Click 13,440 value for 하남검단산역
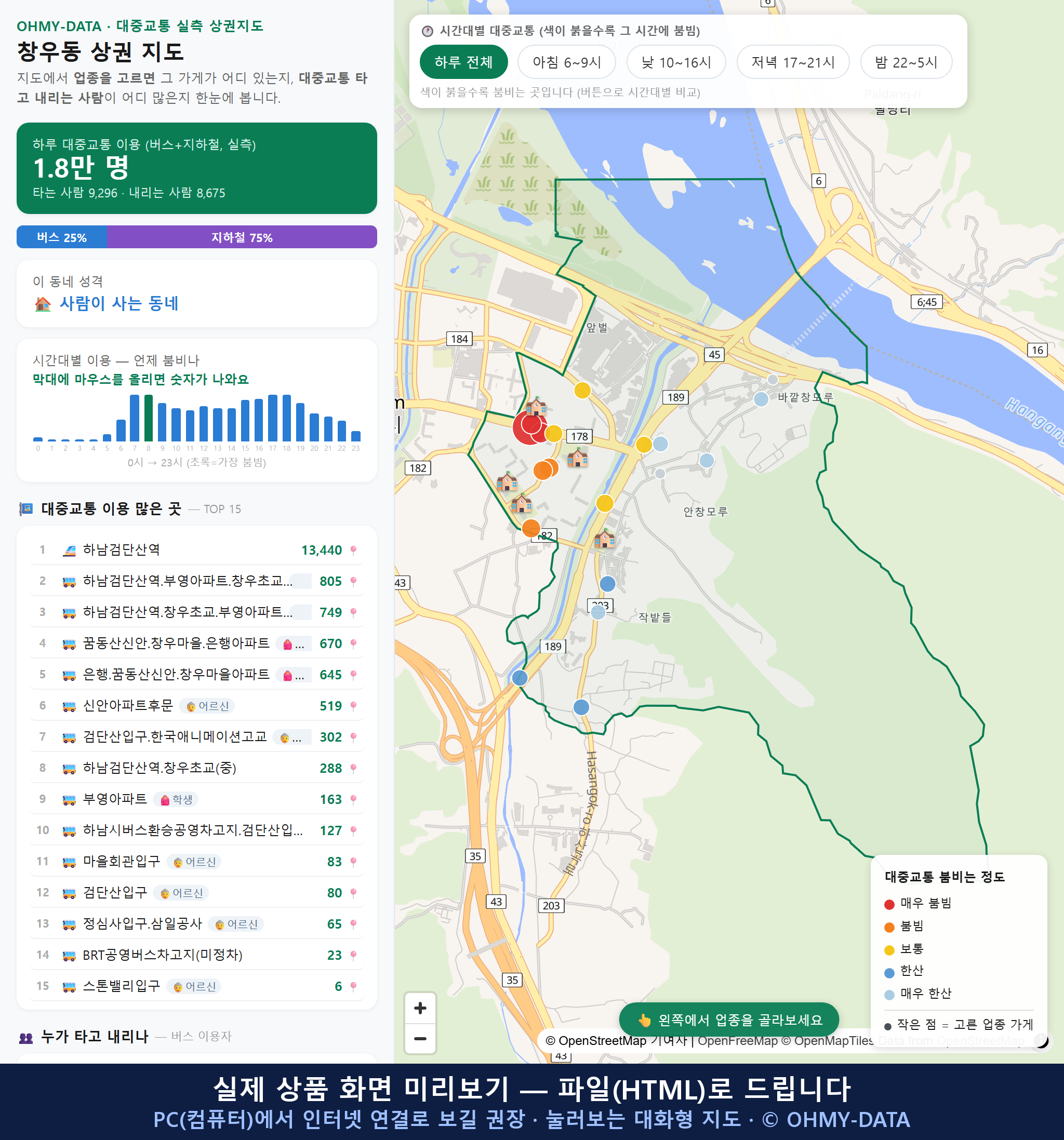 pyautogui.click(x=321, y=551)
